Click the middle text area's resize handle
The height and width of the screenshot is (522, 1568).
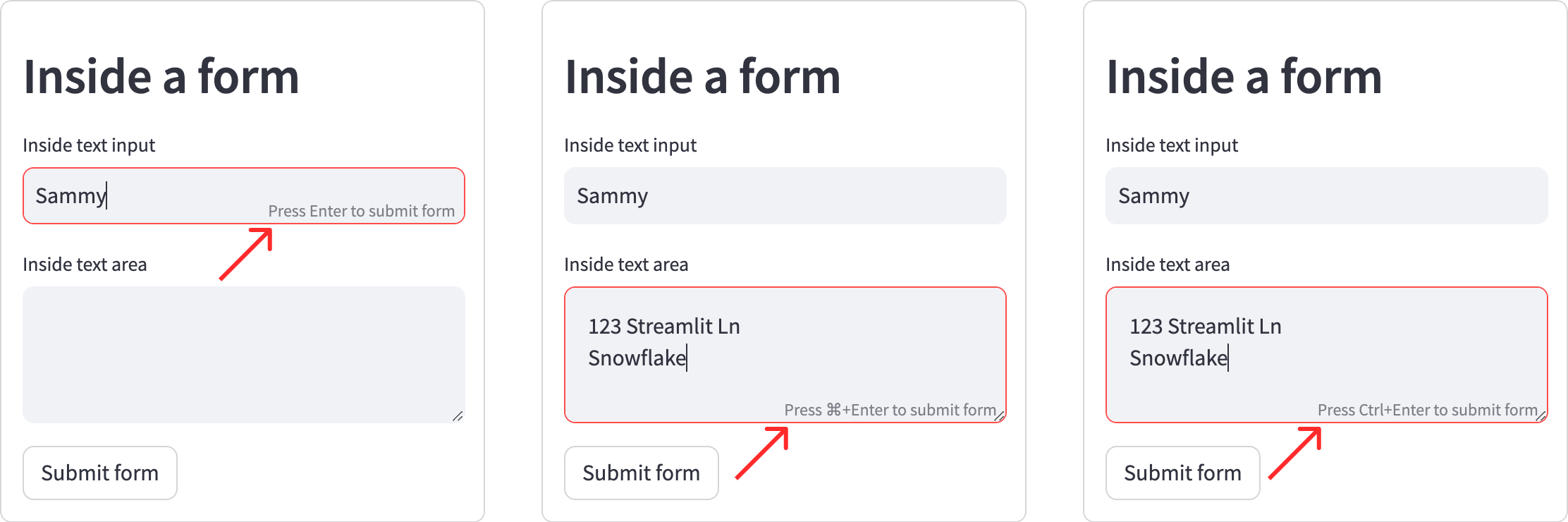click(999, 417)
